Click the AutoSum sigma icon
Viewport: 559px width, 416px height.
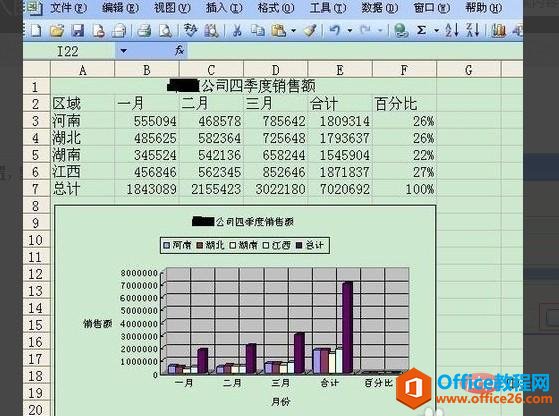(x=421, y=31)
